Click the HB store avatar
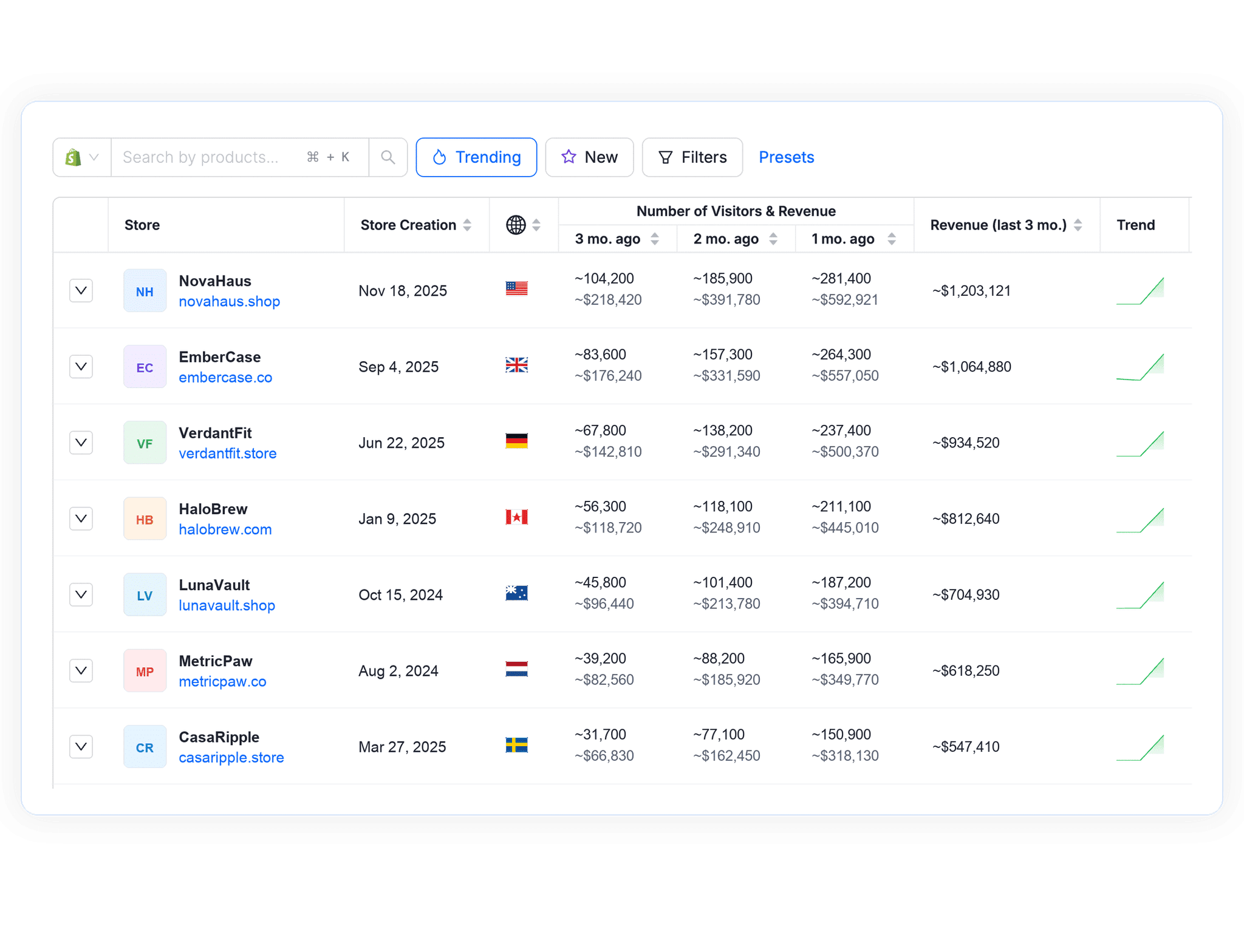The height and width of the screenshot is (952, 1244). [x=145, y=518]
